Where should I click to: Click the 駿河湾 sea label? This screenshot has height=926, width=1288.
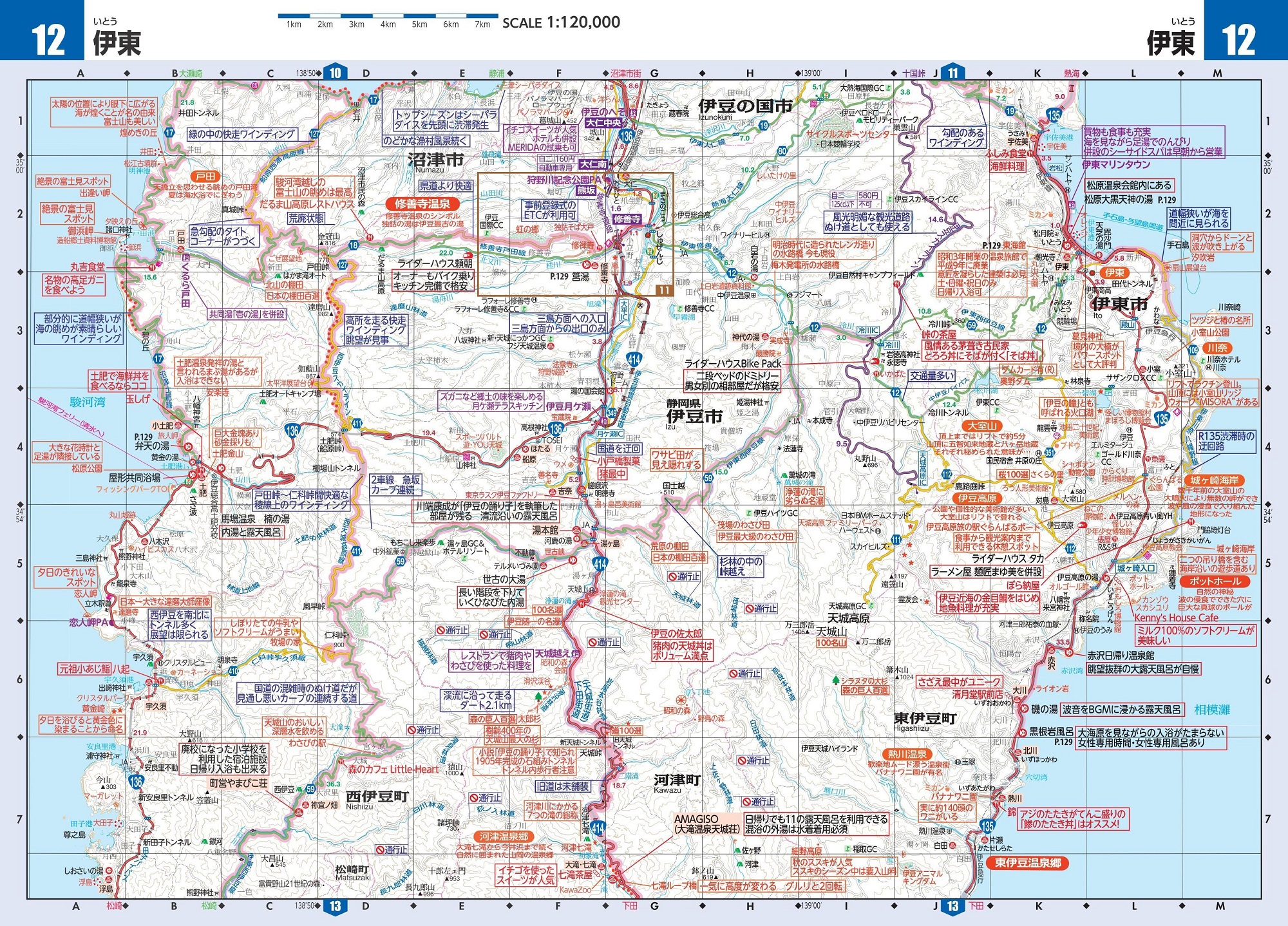(87, 402)
